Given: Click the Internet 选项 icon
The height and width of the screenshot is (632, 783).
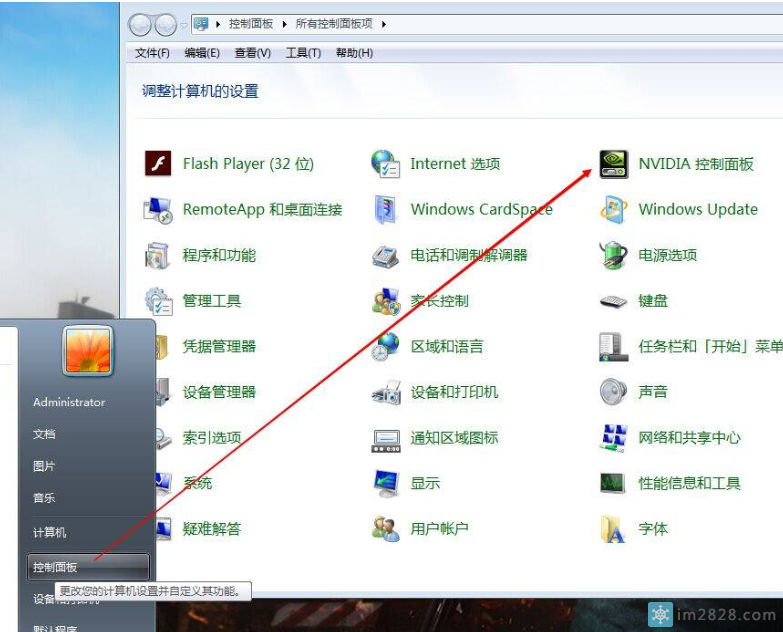Looking at the screenshot, I should coord(385,164).
